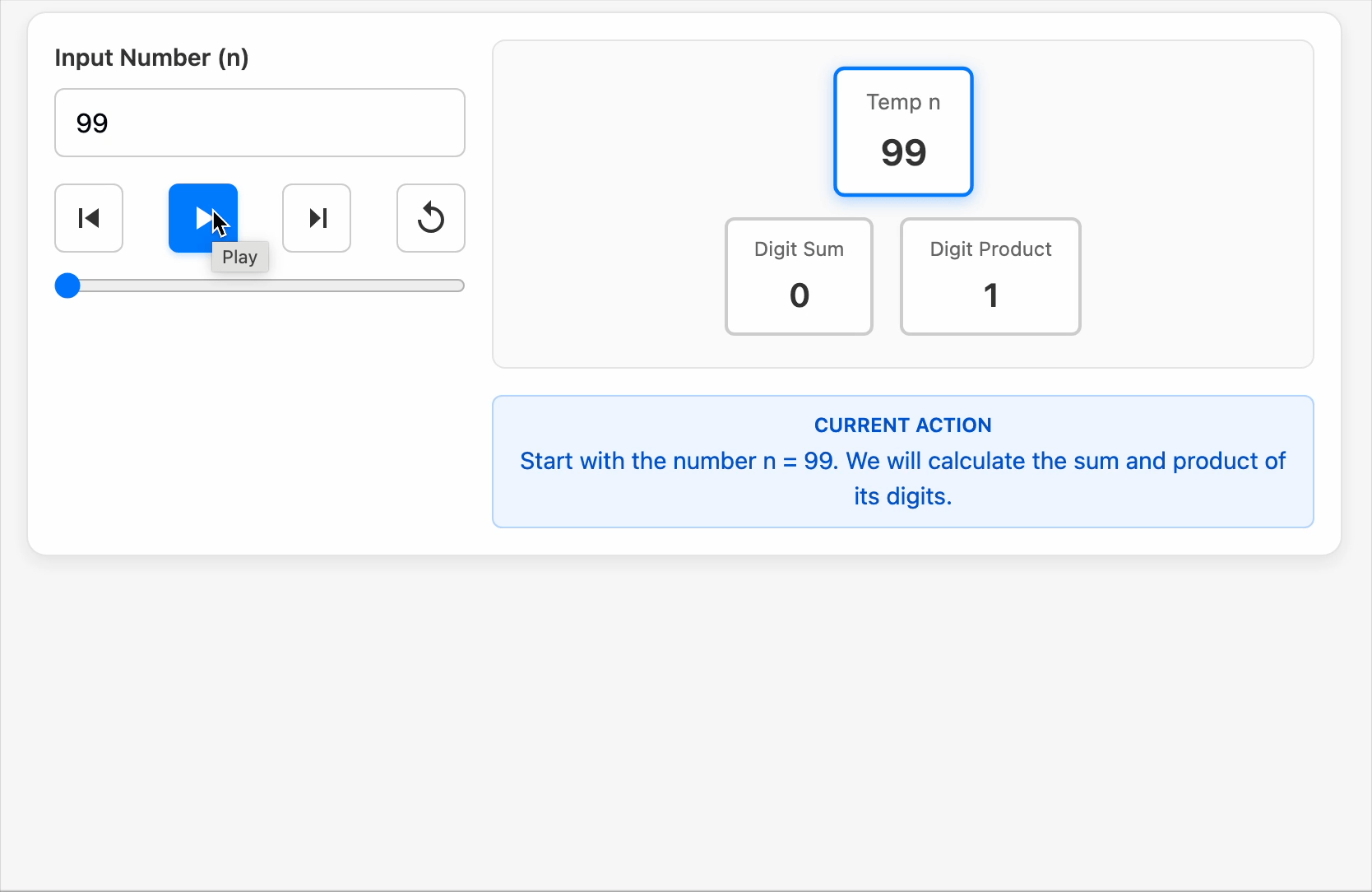Click the "Input Number (n)" label
The width and height of the screenshot is (1372, 892).
click(151, 58)
